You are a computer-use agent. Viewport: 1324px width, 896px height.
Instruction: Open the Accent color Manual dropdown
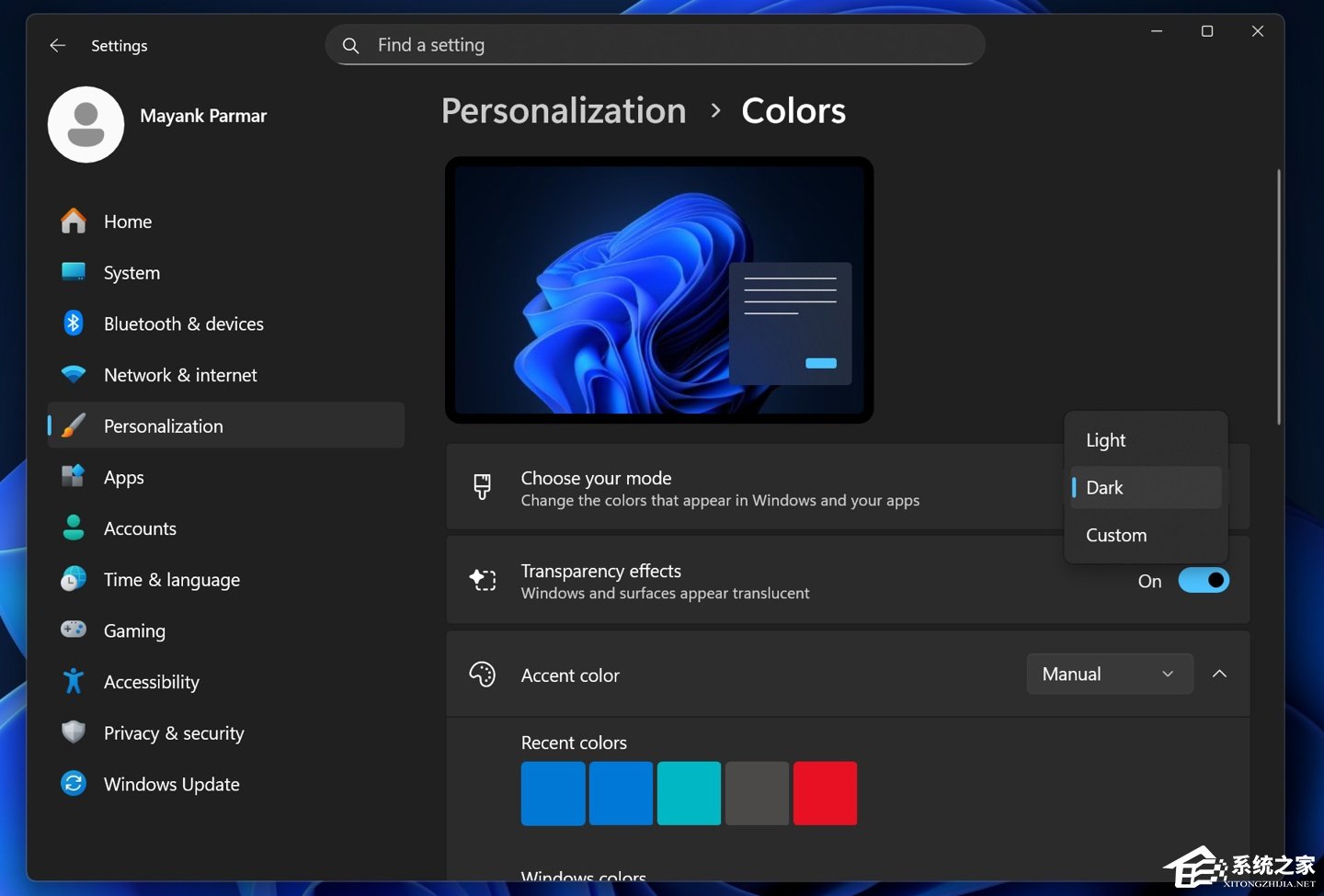tap(1109, 675)
